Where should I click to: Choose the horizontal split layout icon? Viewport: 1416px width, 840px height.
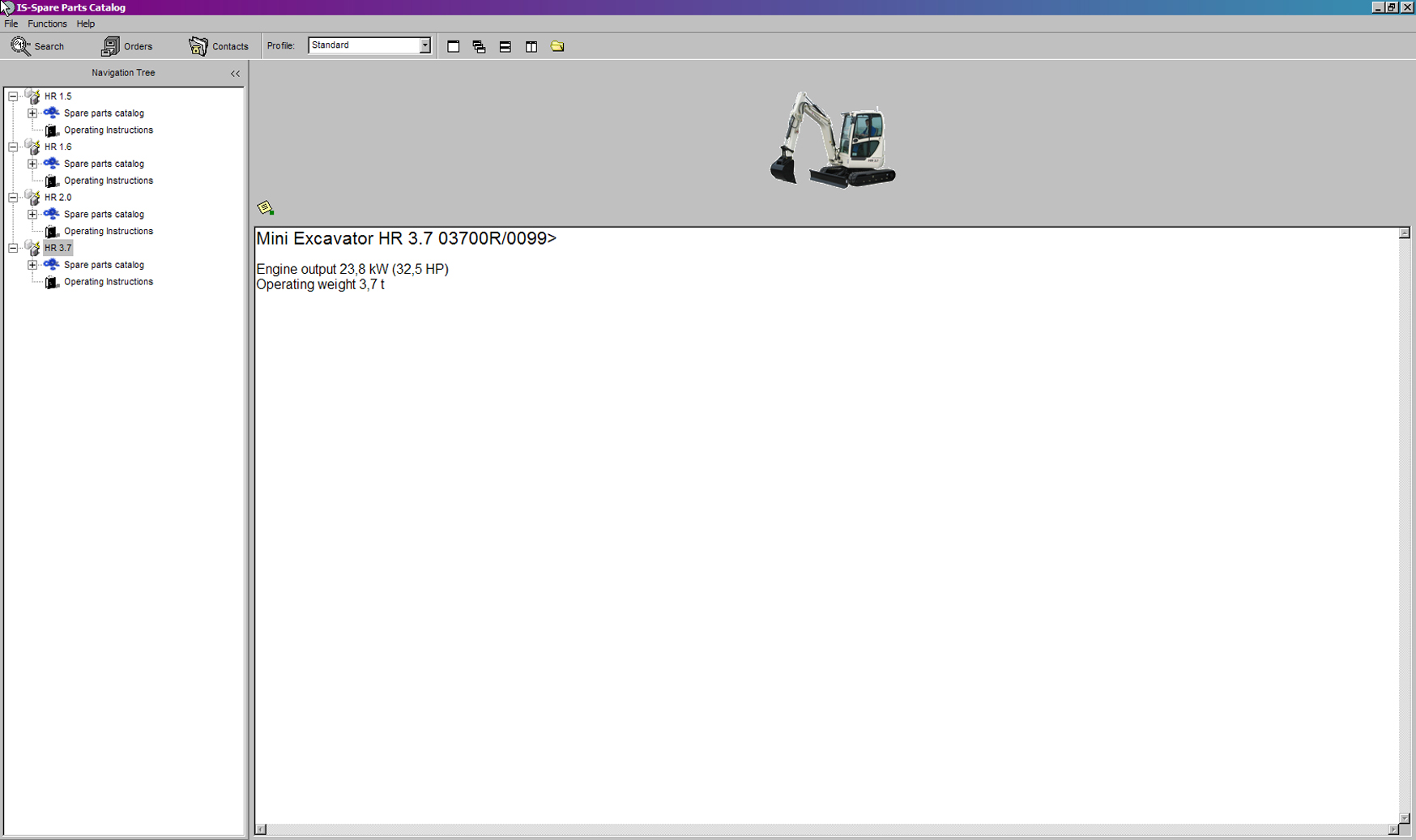[x=505, y=47]
